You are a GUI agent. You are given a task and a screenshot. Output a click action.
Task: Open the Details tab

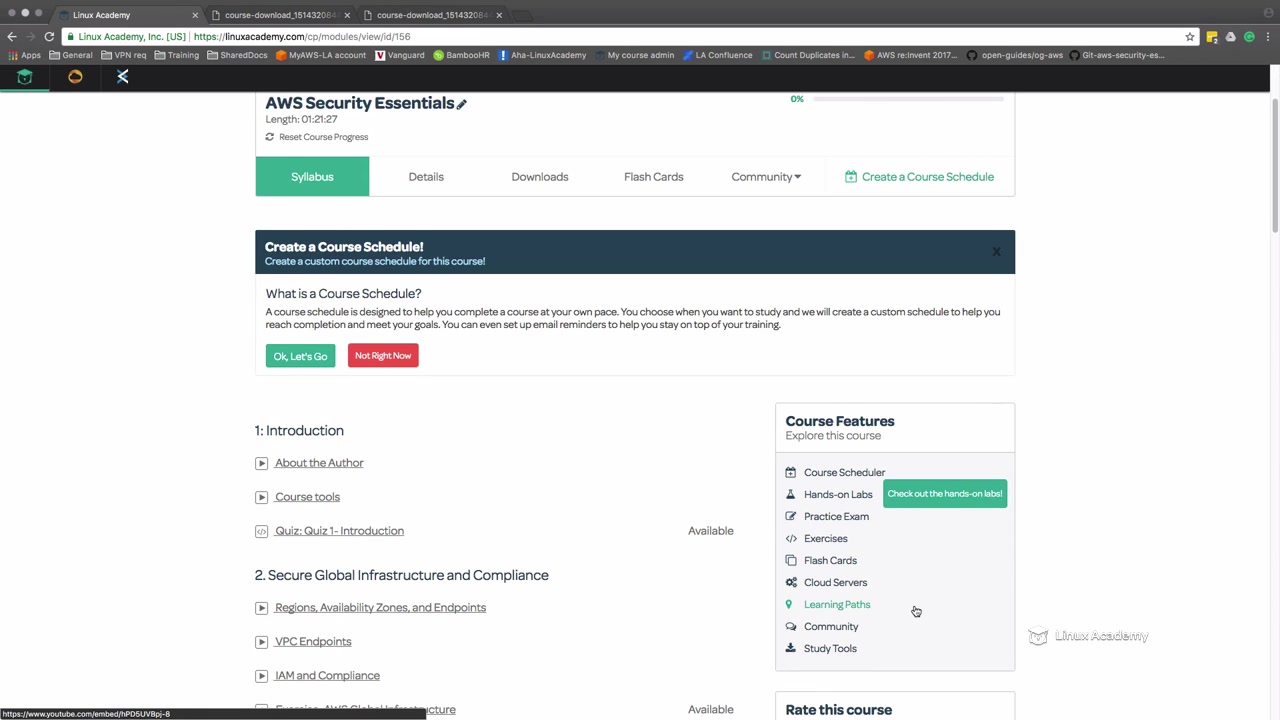pos(426,177)
